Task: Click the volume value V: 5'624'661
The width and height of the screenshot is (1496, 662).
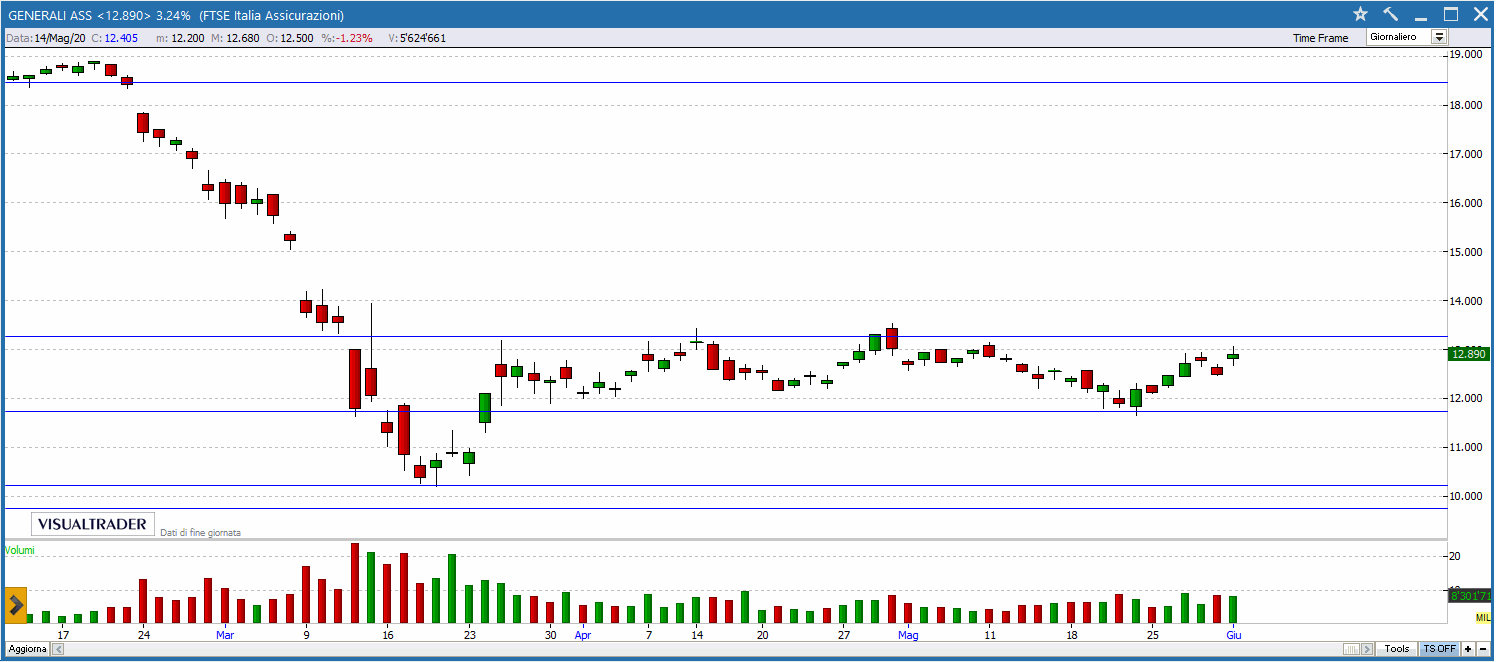Action: [417, 38]
